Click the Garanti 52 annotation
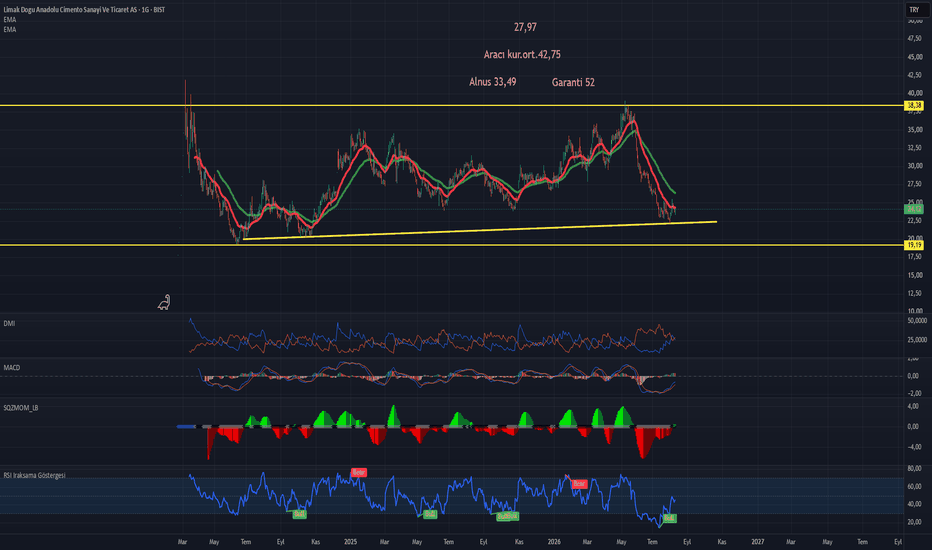The height and width of the screenshot is (550, 932). 573,82
